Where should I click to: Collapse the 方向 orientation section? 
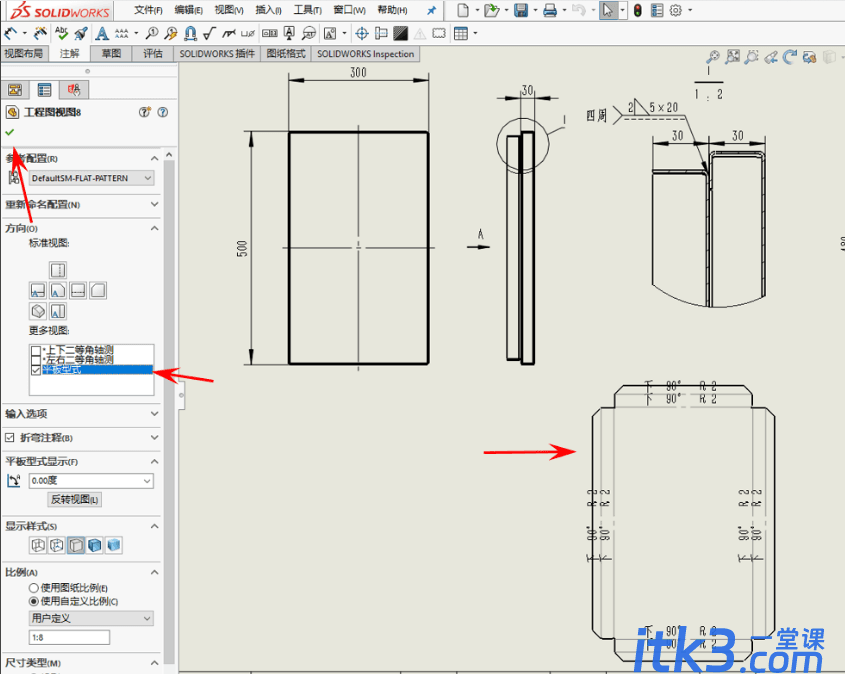[x=155, y=228]
